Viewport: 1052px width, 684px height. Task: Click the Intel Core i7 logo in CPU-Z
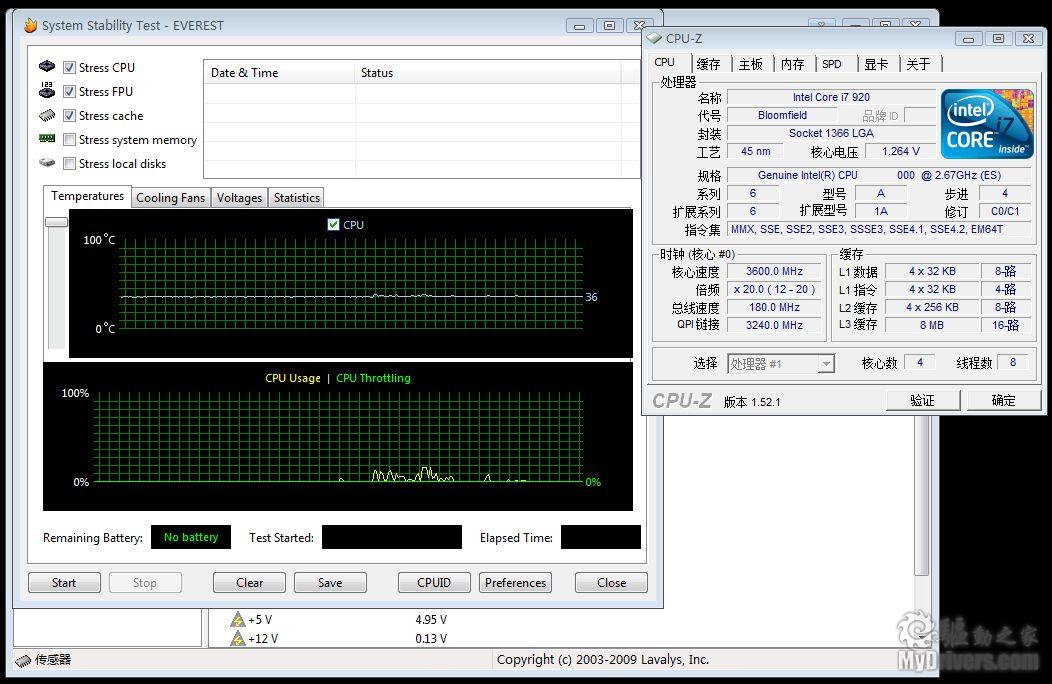pyautogui.click(x=987, y=124)
